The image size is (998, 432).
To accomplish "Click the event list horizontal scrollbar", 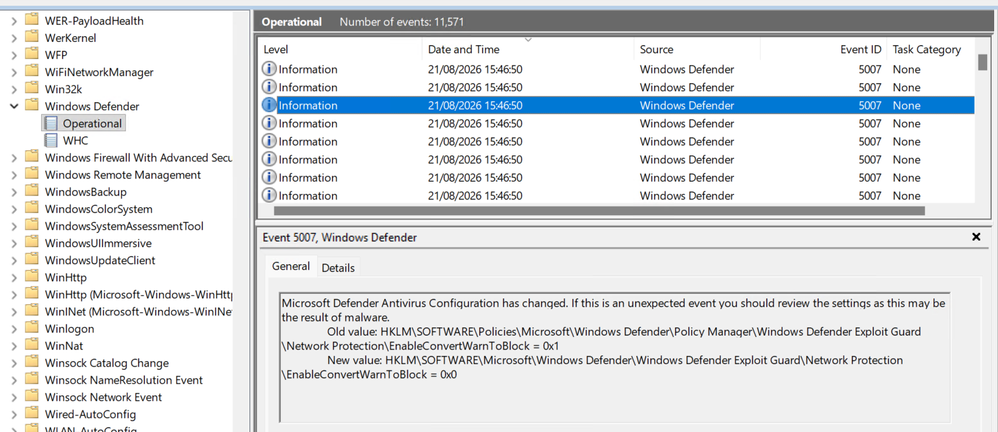I will click(598, 211).
